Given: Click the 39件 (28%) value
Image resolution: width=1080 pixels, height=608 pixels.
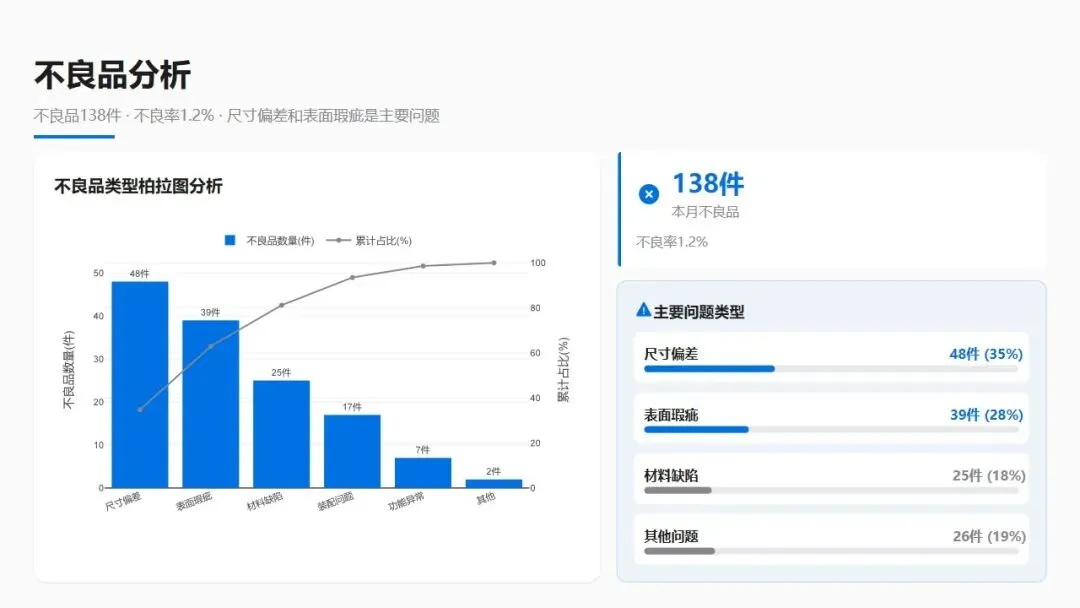Looking at the screenshot, I should 986,415.
